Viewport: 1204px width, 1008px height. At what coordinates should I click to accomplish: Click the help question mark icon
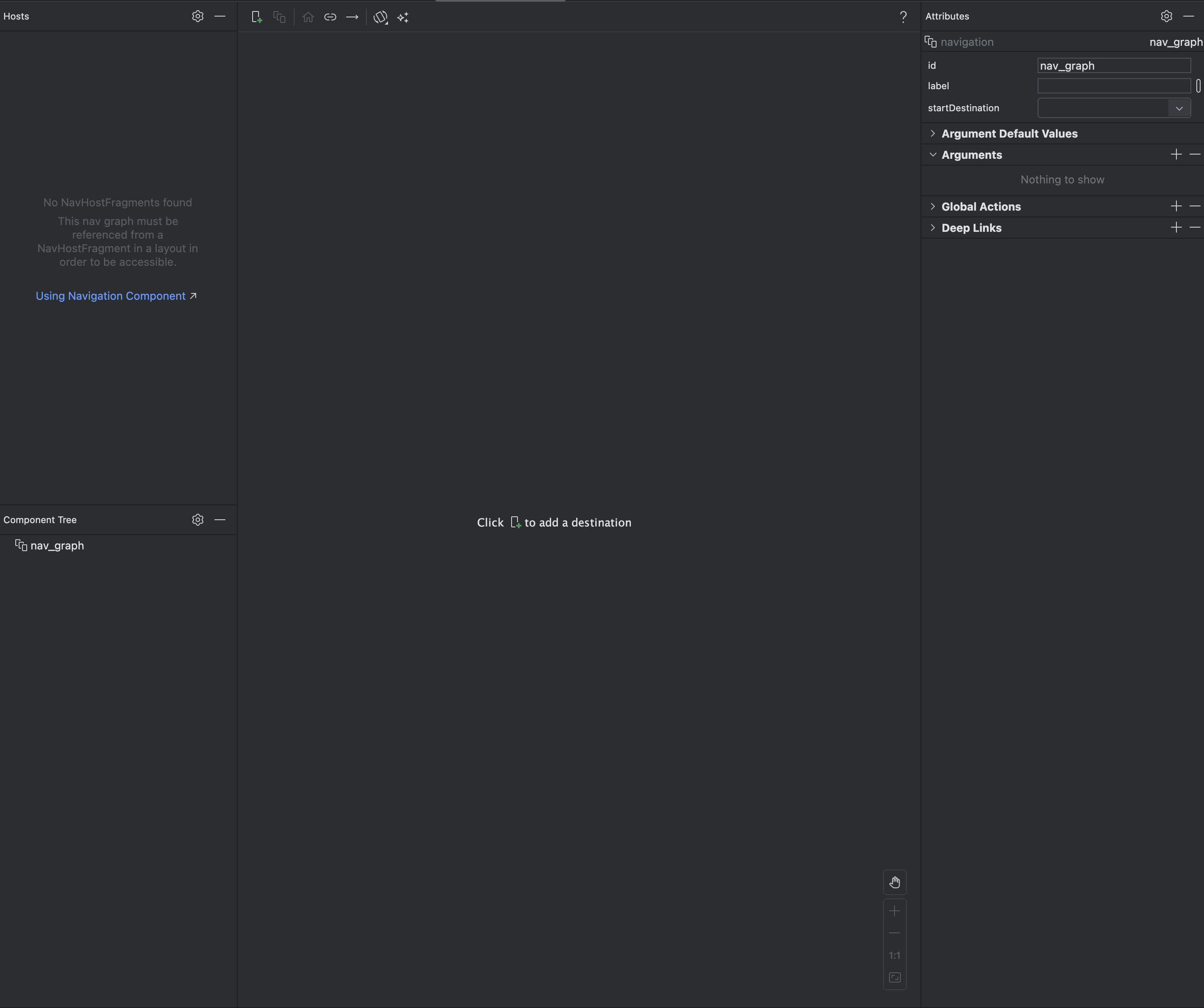[903, 17]
